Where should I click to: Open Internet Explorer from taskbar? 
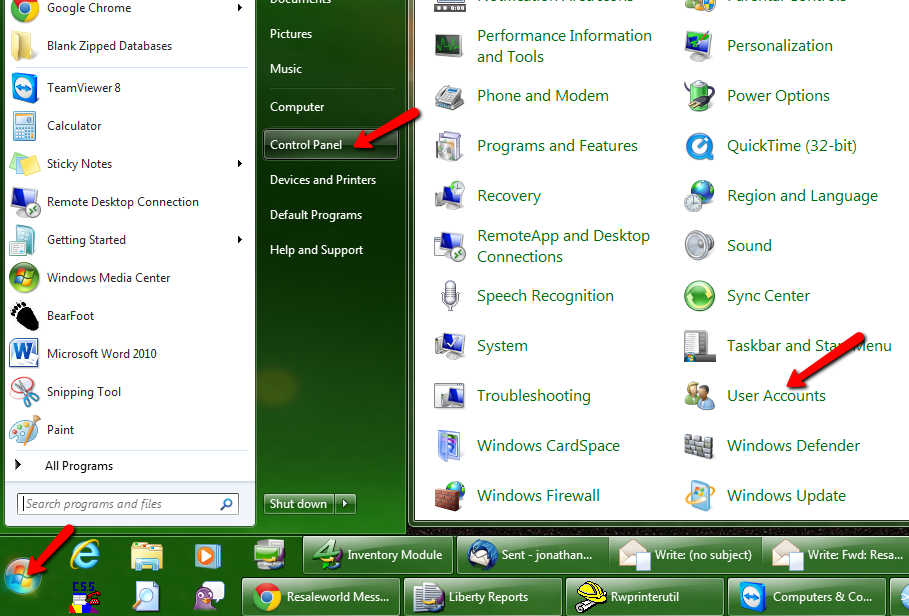(x=85, y=555)
